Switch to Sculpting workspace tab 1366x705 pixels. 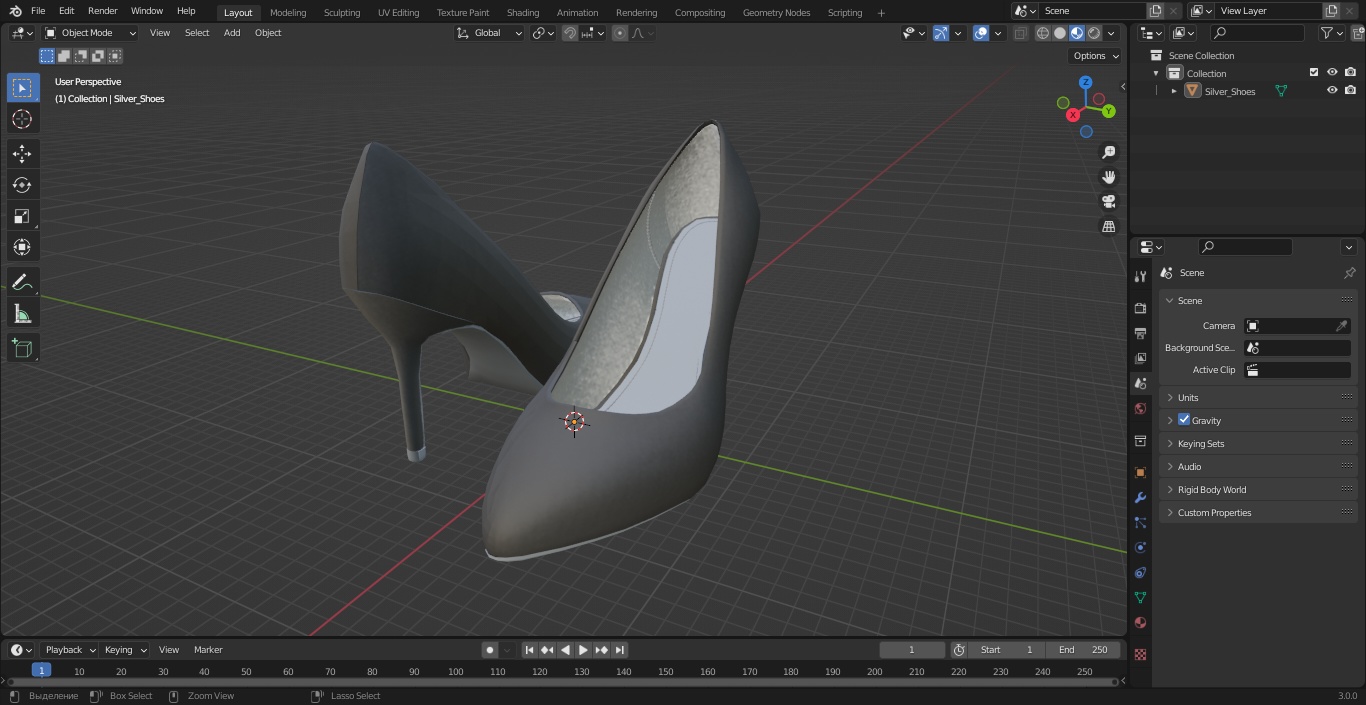[342, 13]
